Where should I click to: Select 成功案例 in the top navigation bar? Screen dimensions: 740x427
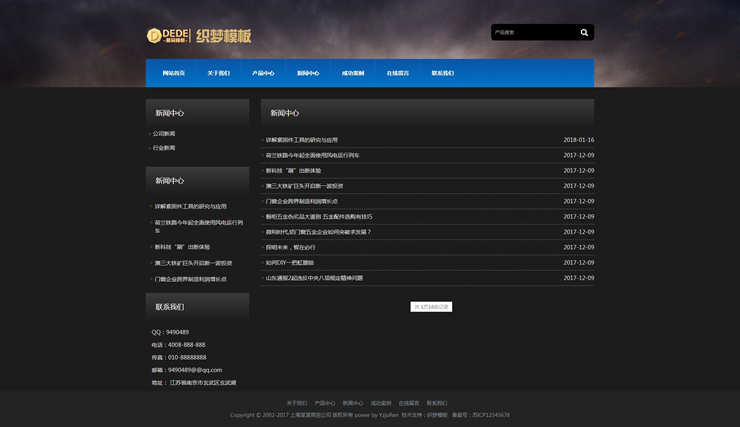pos(353,73)
